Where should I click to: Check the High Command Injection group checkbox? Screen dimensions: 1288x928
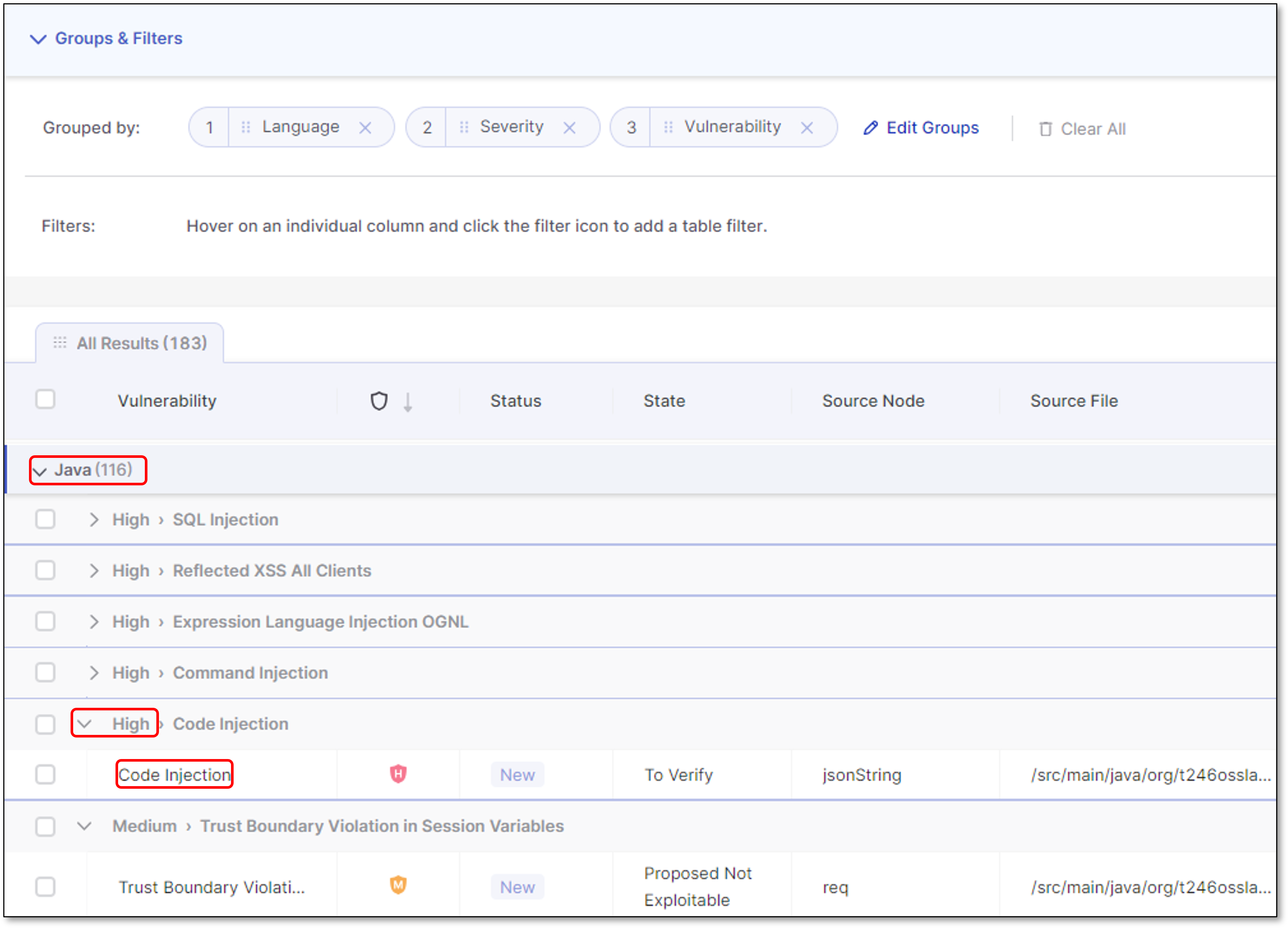point(45,673)
